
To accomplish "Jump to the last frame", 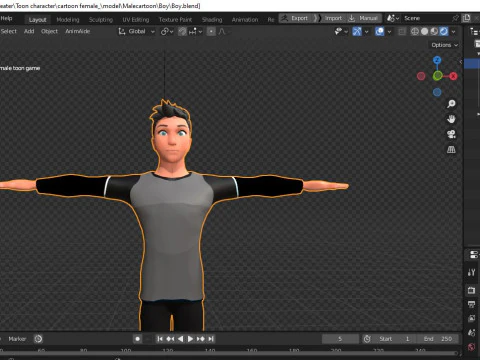I will (211, 339).
